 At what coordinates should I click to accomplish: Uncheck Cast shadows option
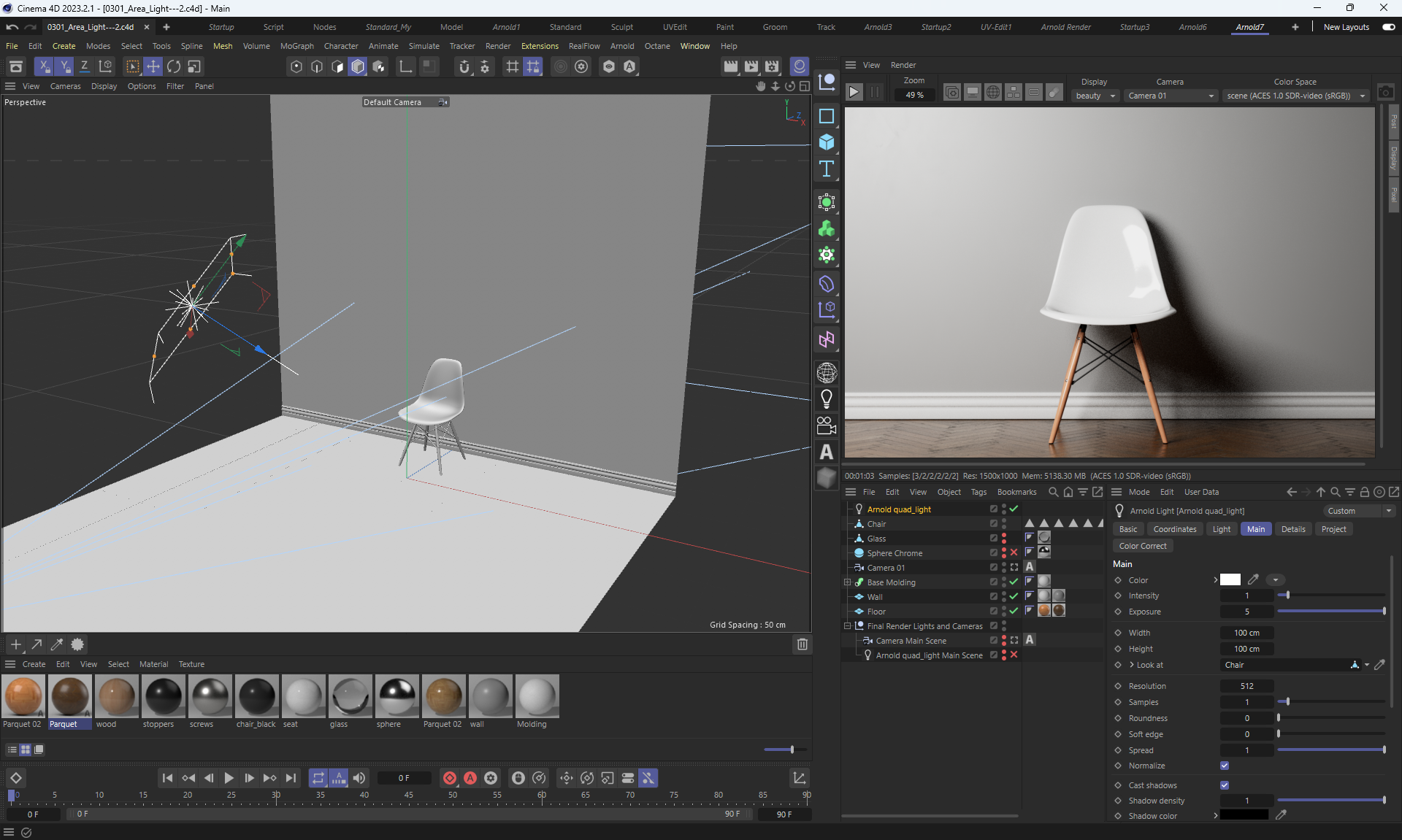[1225, 785]
